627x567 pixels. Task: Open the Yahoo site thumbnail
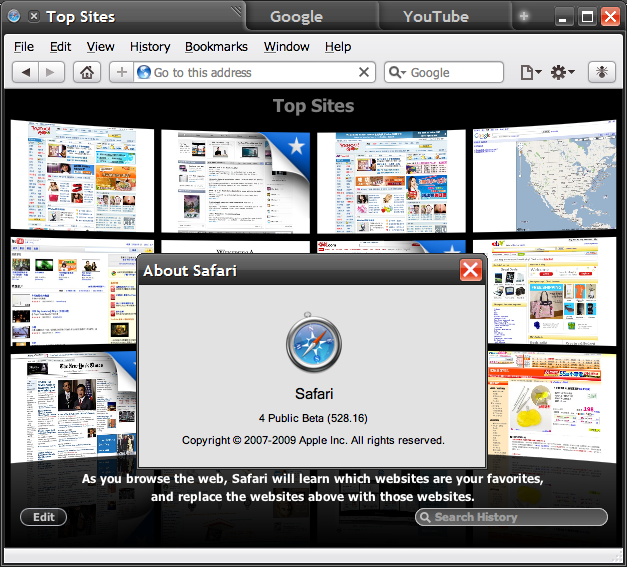coord(82,176)
